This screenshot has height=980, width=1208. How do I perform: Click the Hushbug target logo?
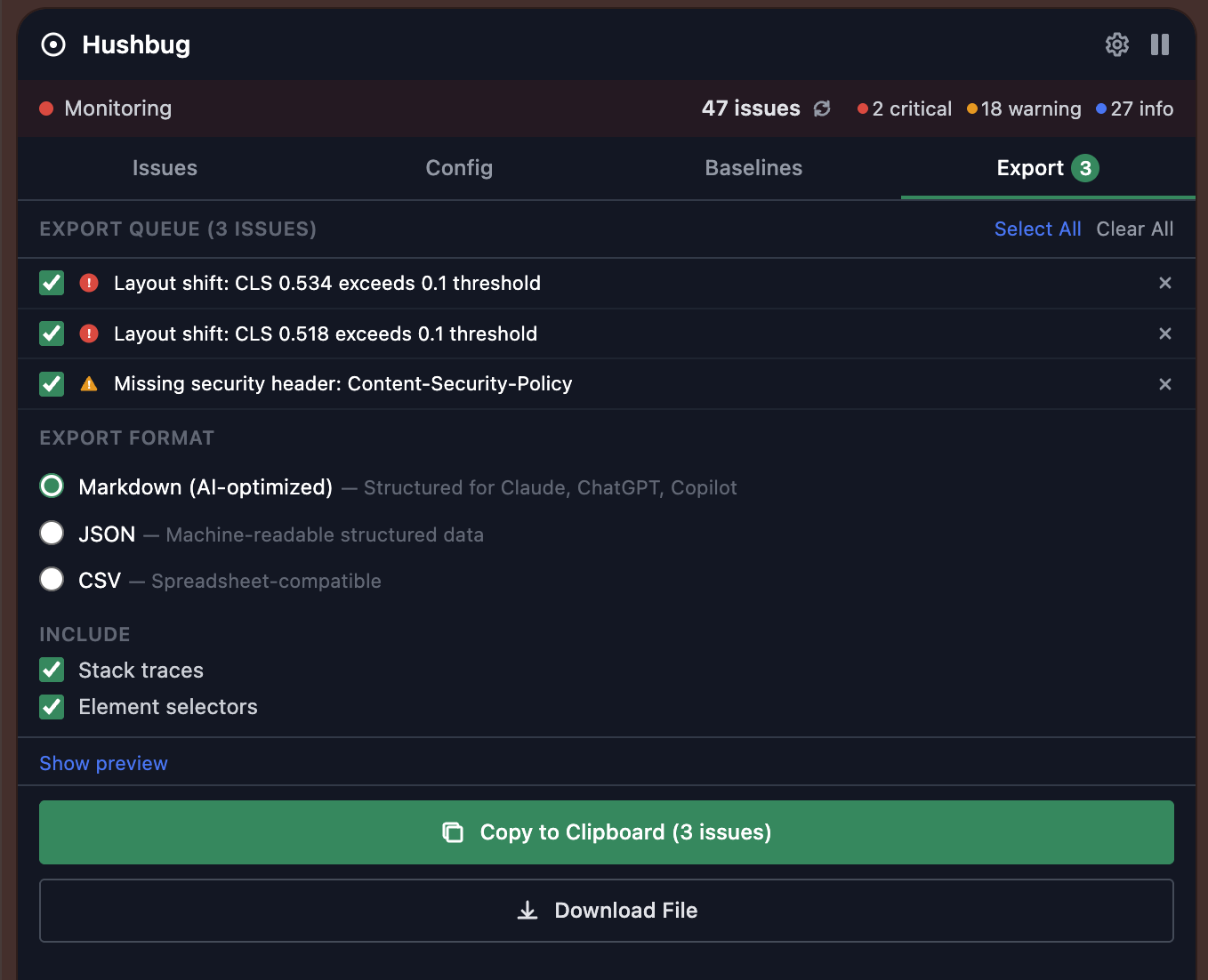click(52, 44)
